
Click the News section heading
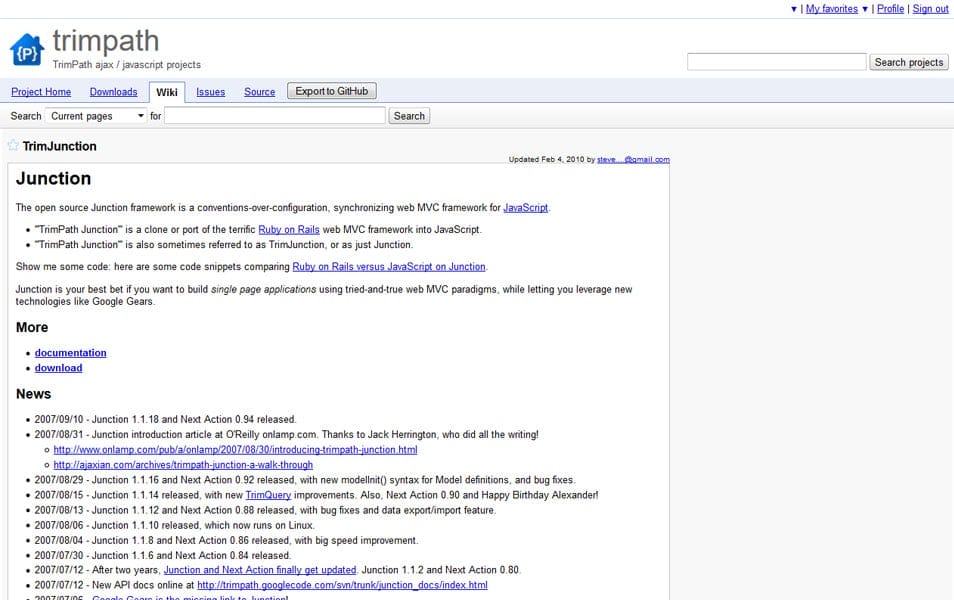33,394
